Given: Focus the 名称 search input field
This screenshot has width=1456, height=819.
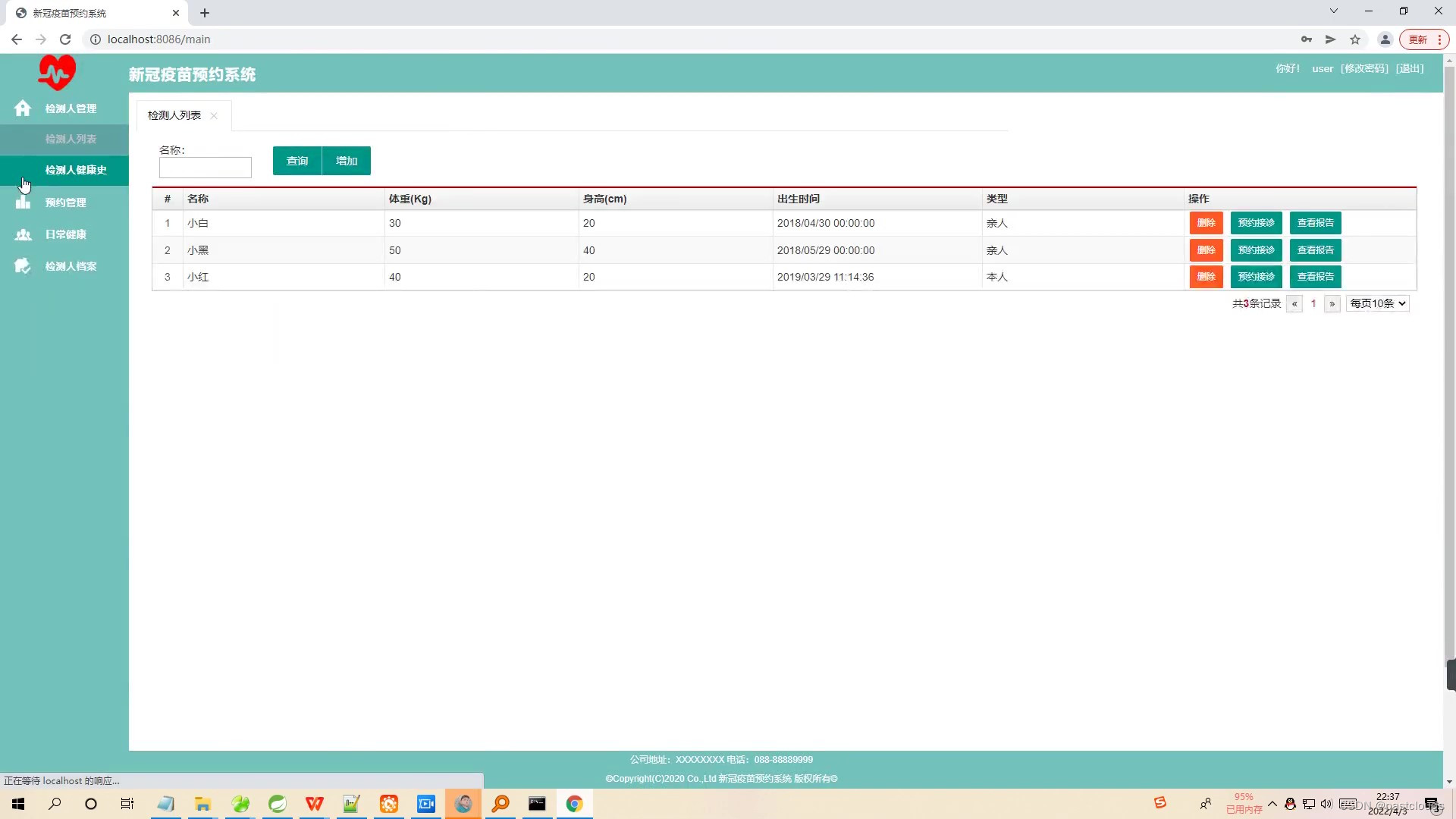Looking at the screenshot, I should point(205,168).
